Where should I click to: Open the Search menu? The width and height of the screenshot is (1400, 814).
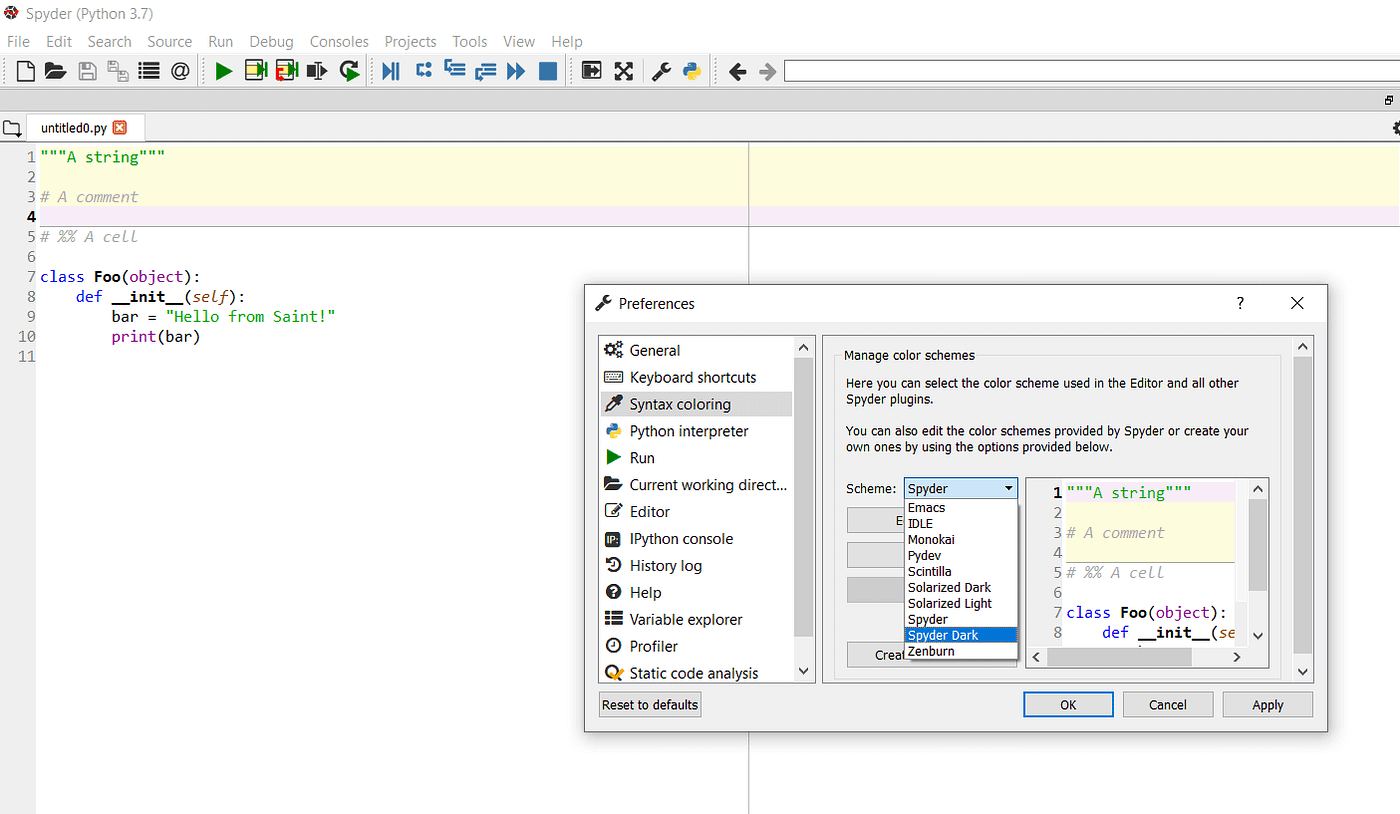point(109,41)
